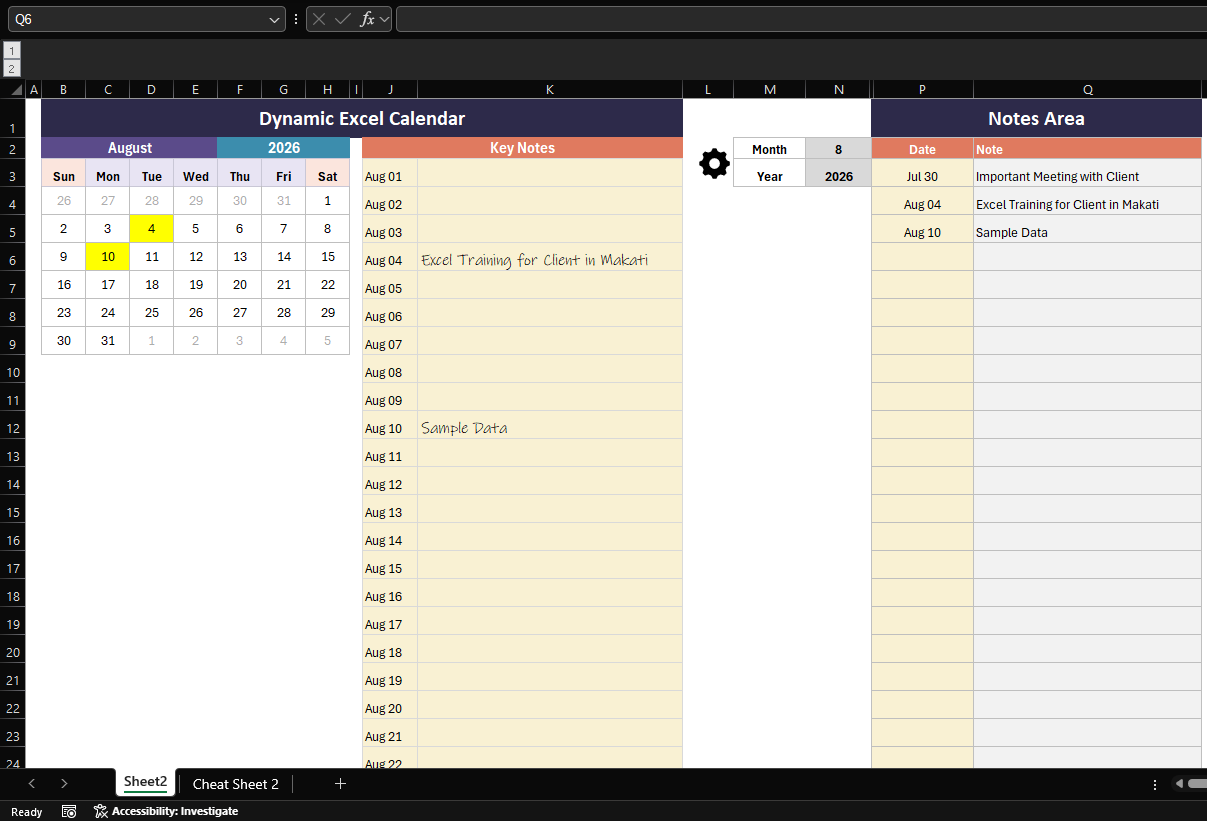Click Notes Area title
Image resolution: width=1207 pixels, height=821 pixels.
click(x=1036, y=118)
